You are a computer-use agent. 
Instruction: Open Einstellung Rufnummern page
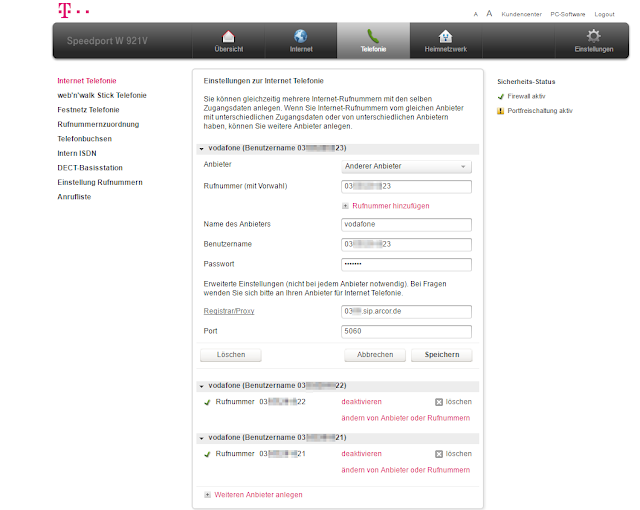tap(100, 182)
